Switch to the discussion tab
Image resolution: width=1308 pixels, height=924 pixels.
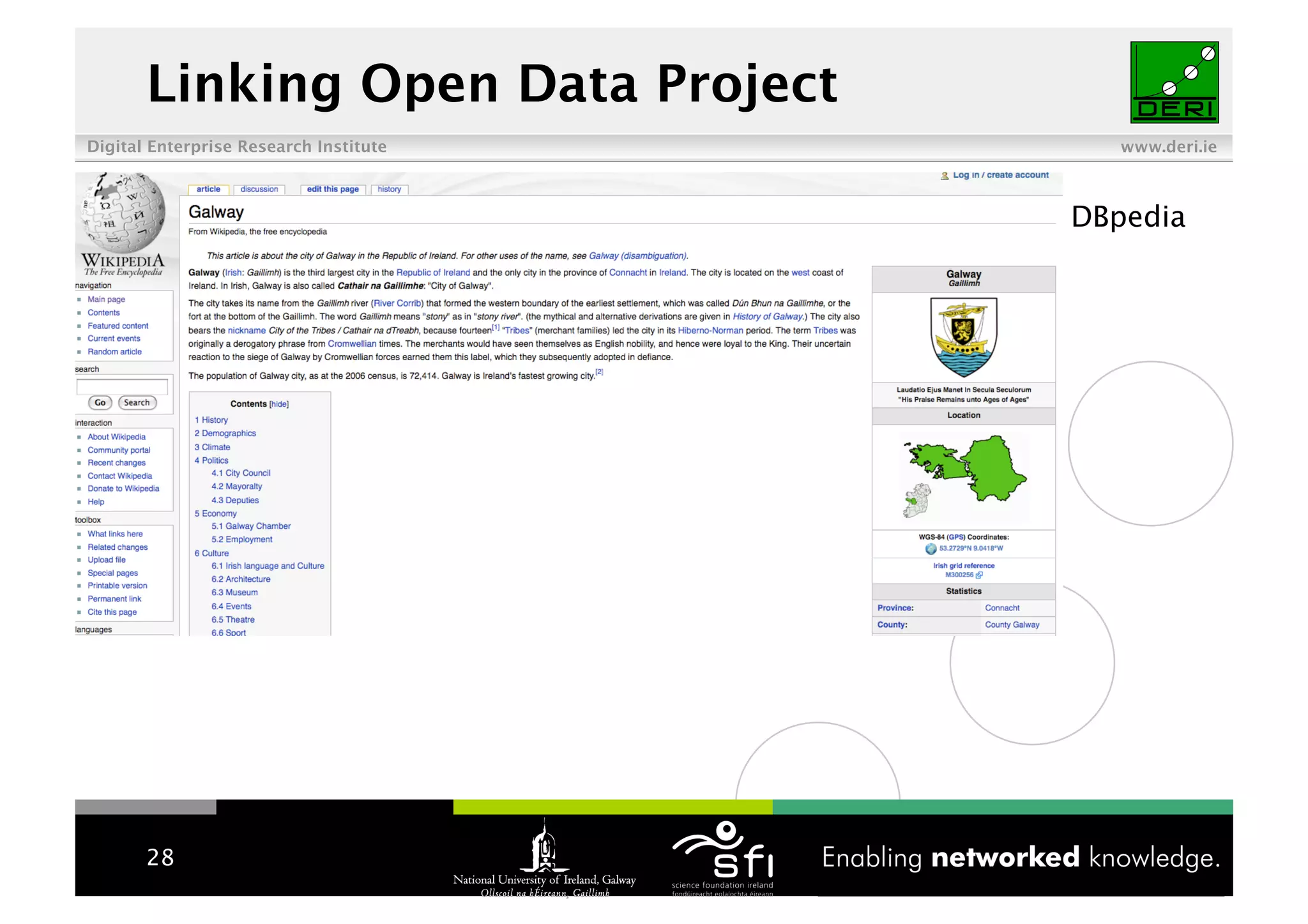click(259, 189)
